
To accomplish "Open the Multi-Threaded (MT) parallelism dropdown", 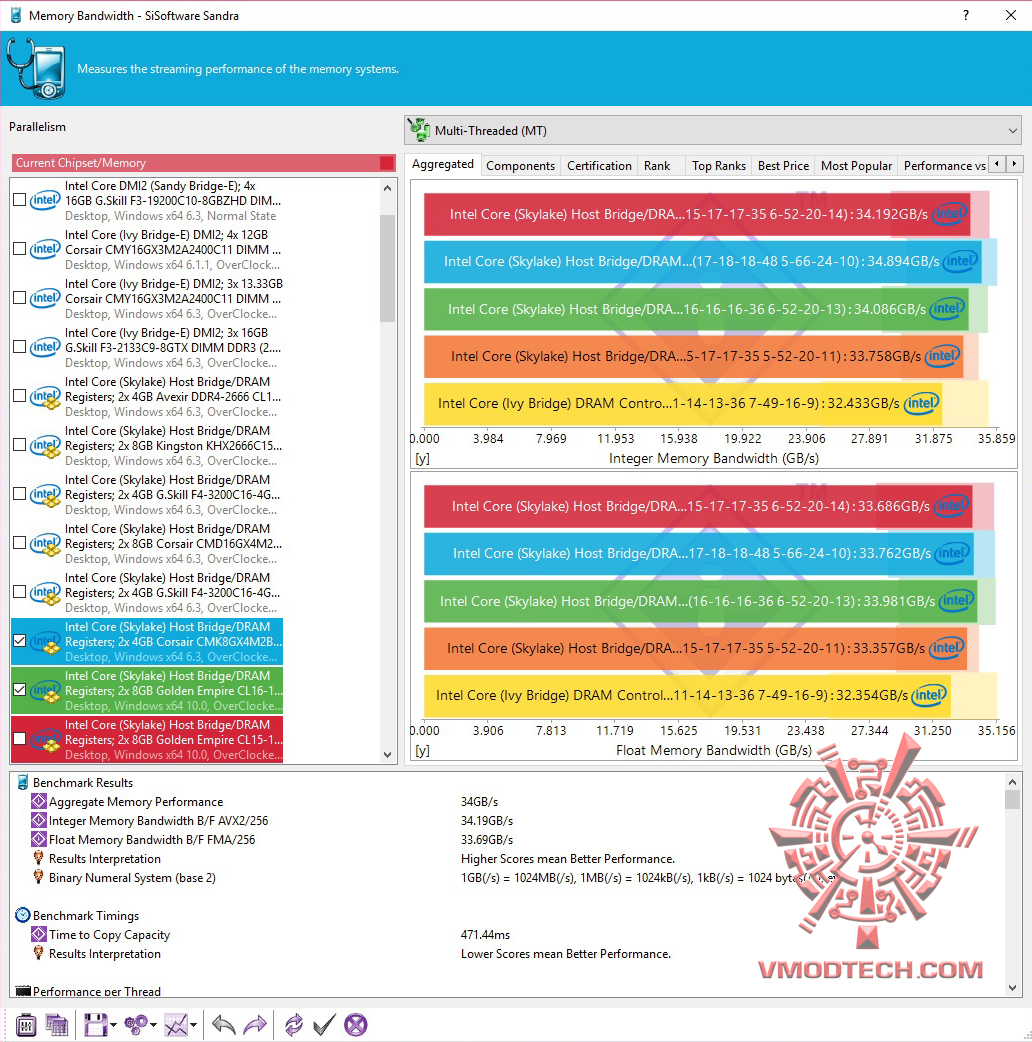I will click(x=713, y=130).
